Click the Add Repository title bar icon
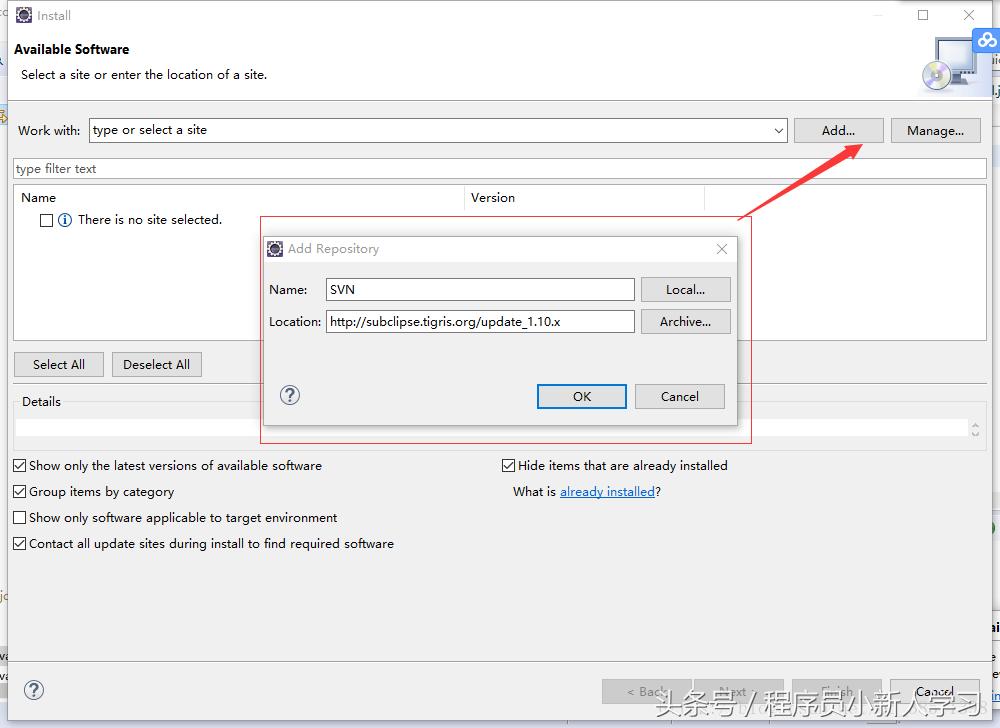The width and height of the screenshot is (1000, 728). 275,249
